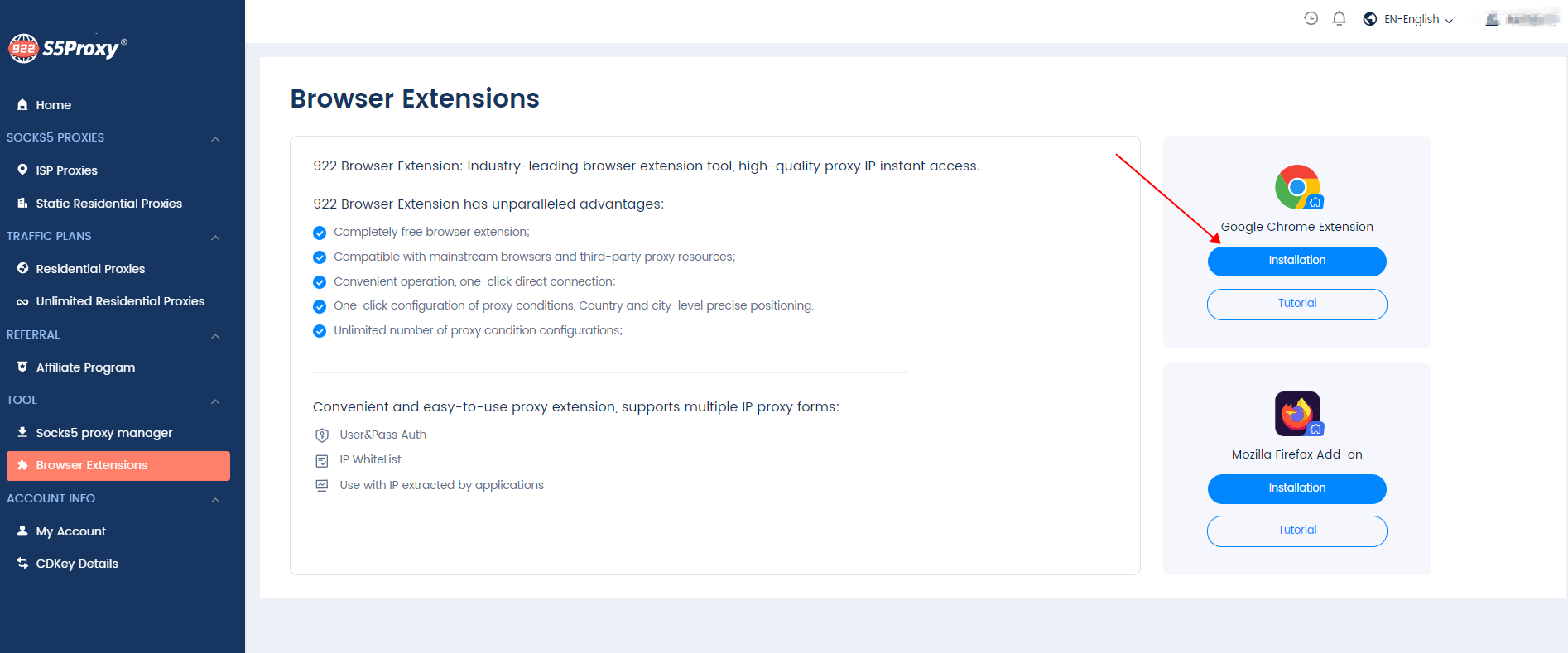Image resolution: width=1568 pixels, height=653 pixels.
Task: Open the Chrome extension Tutorial
Action: [x=1296, y=304]
